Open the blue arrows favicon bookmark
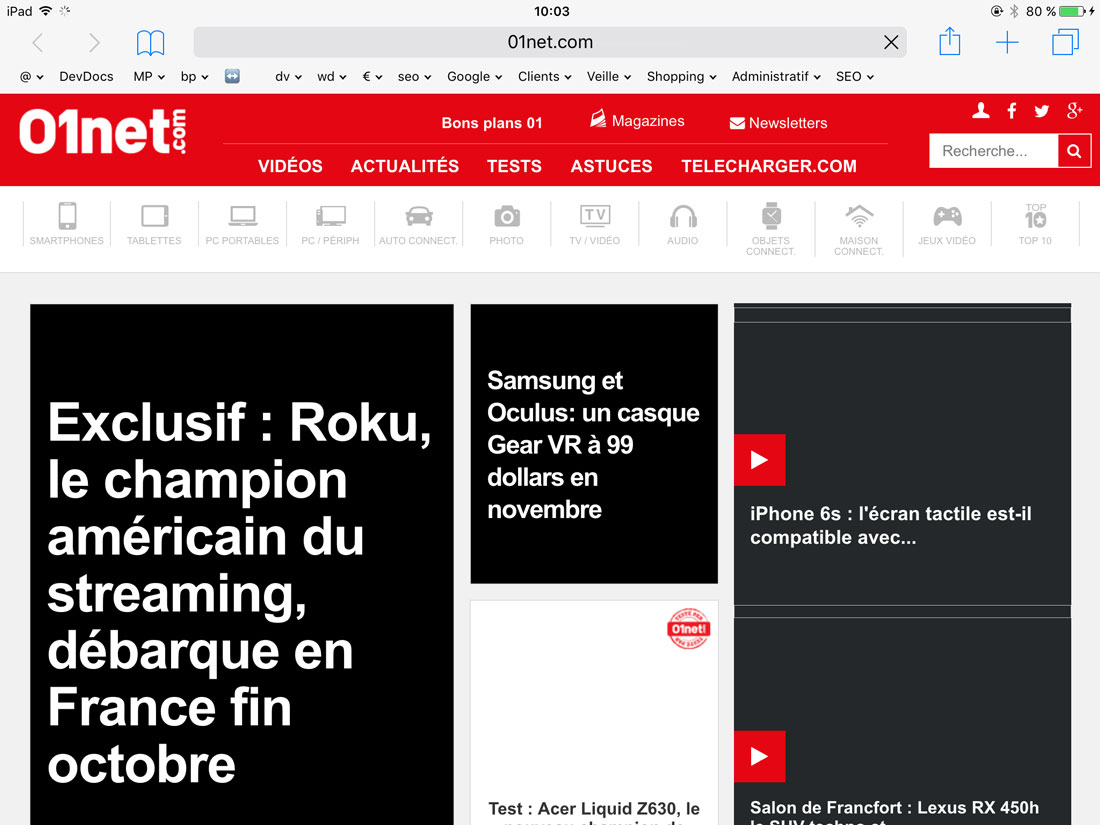The image size is (1100, 825). [x=232, y=76]
